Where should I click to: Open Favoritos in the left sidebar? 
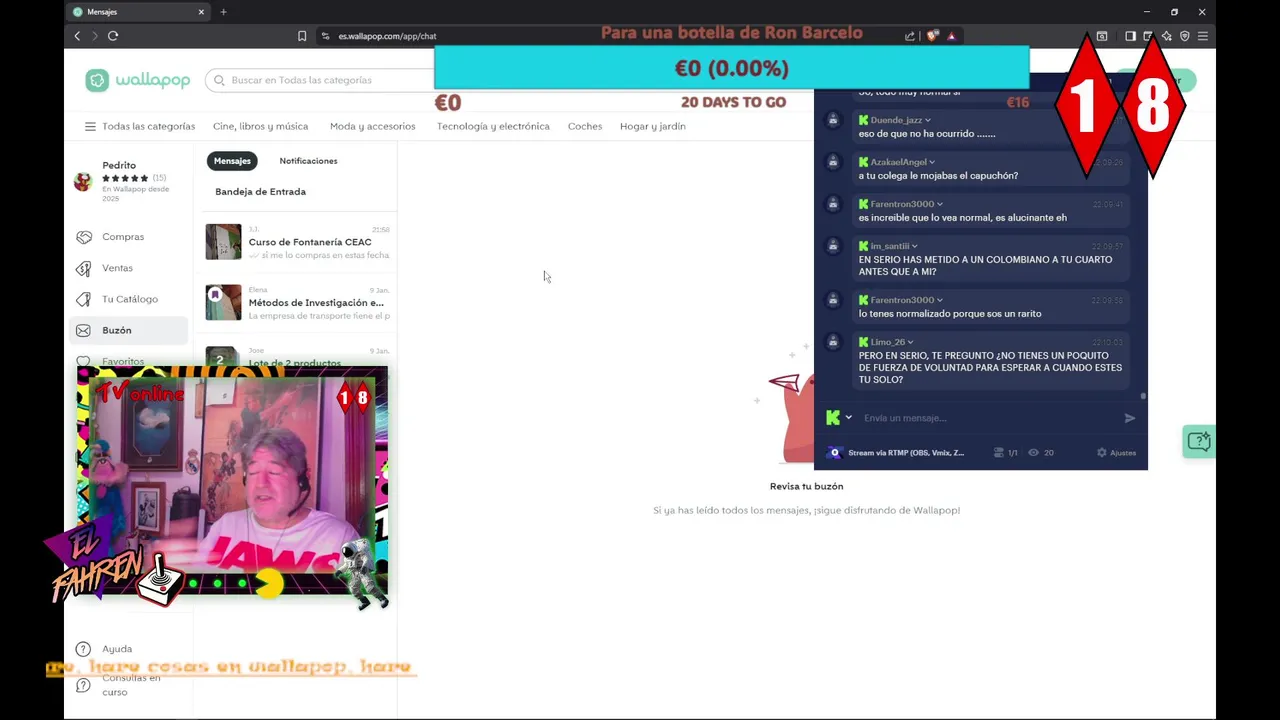123,361
